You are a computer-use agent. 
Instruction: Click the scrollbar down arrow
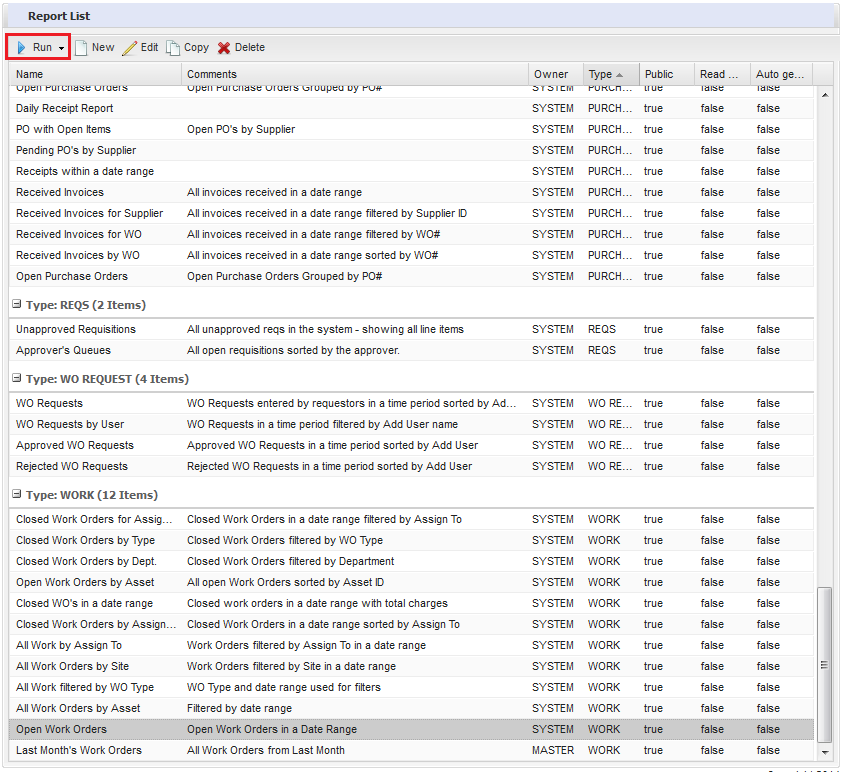tap(824, 752)
